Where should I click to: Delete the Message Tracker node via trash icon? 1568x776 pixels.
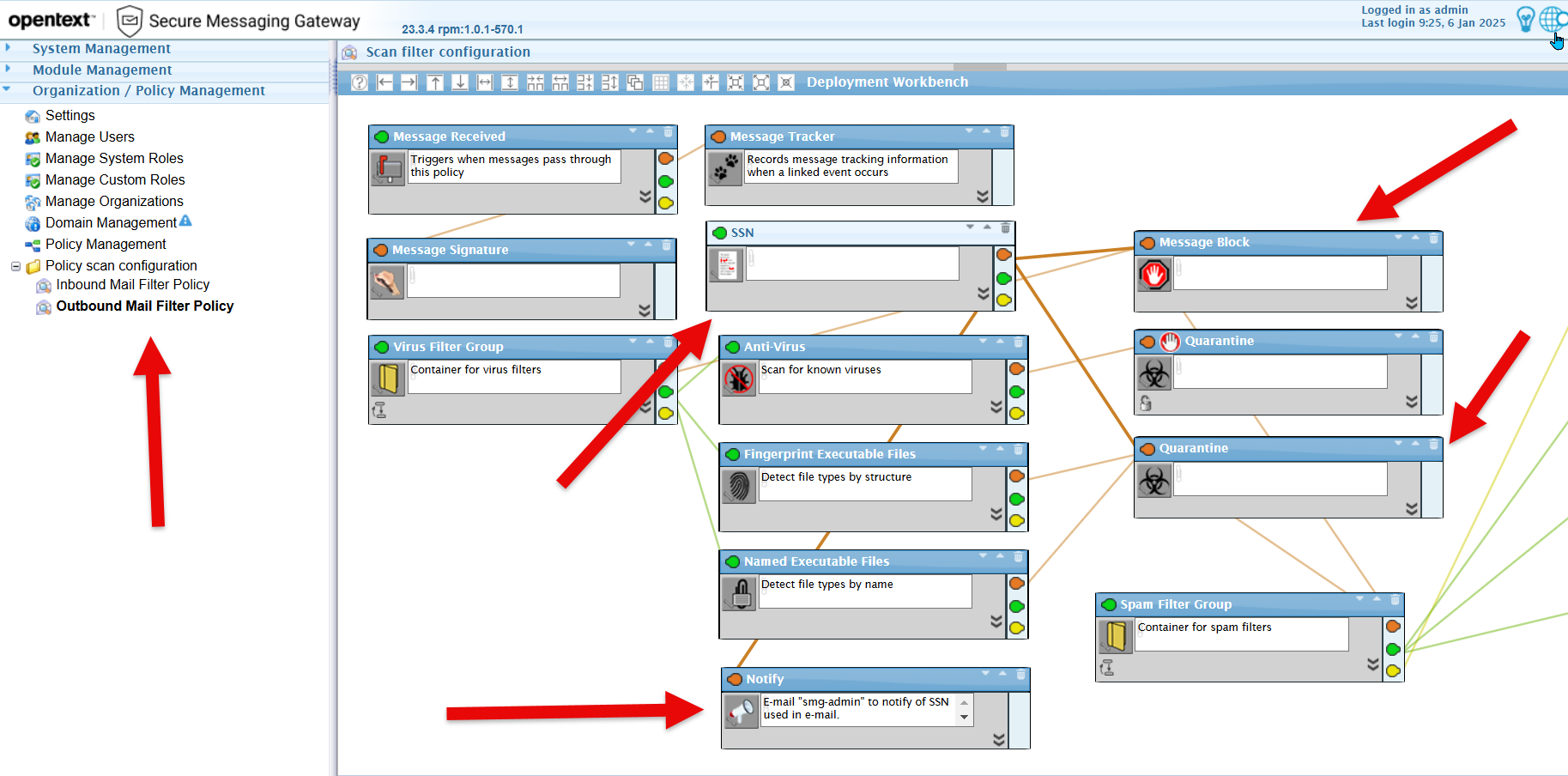click(x=1004, y=132)
